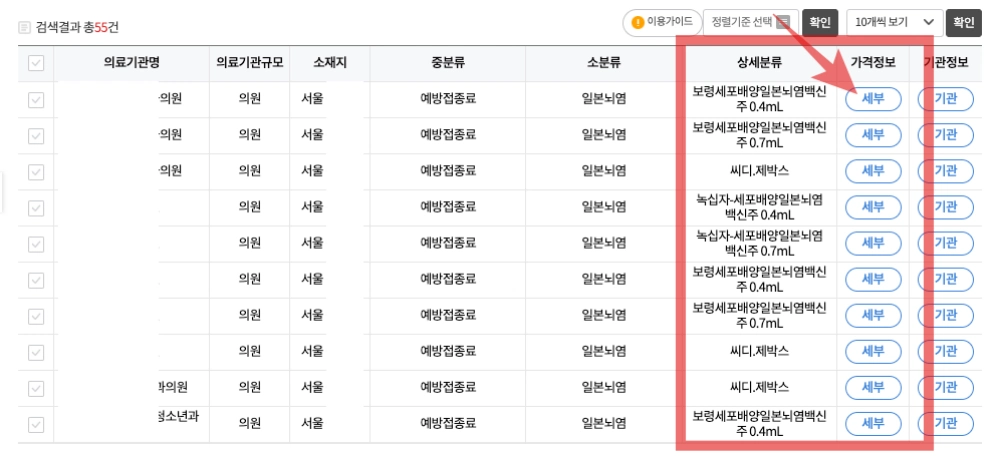The height and width of the screenshot is (458, 1000).
Task: Select the 가격정보 column header
Action: (873, 63)
